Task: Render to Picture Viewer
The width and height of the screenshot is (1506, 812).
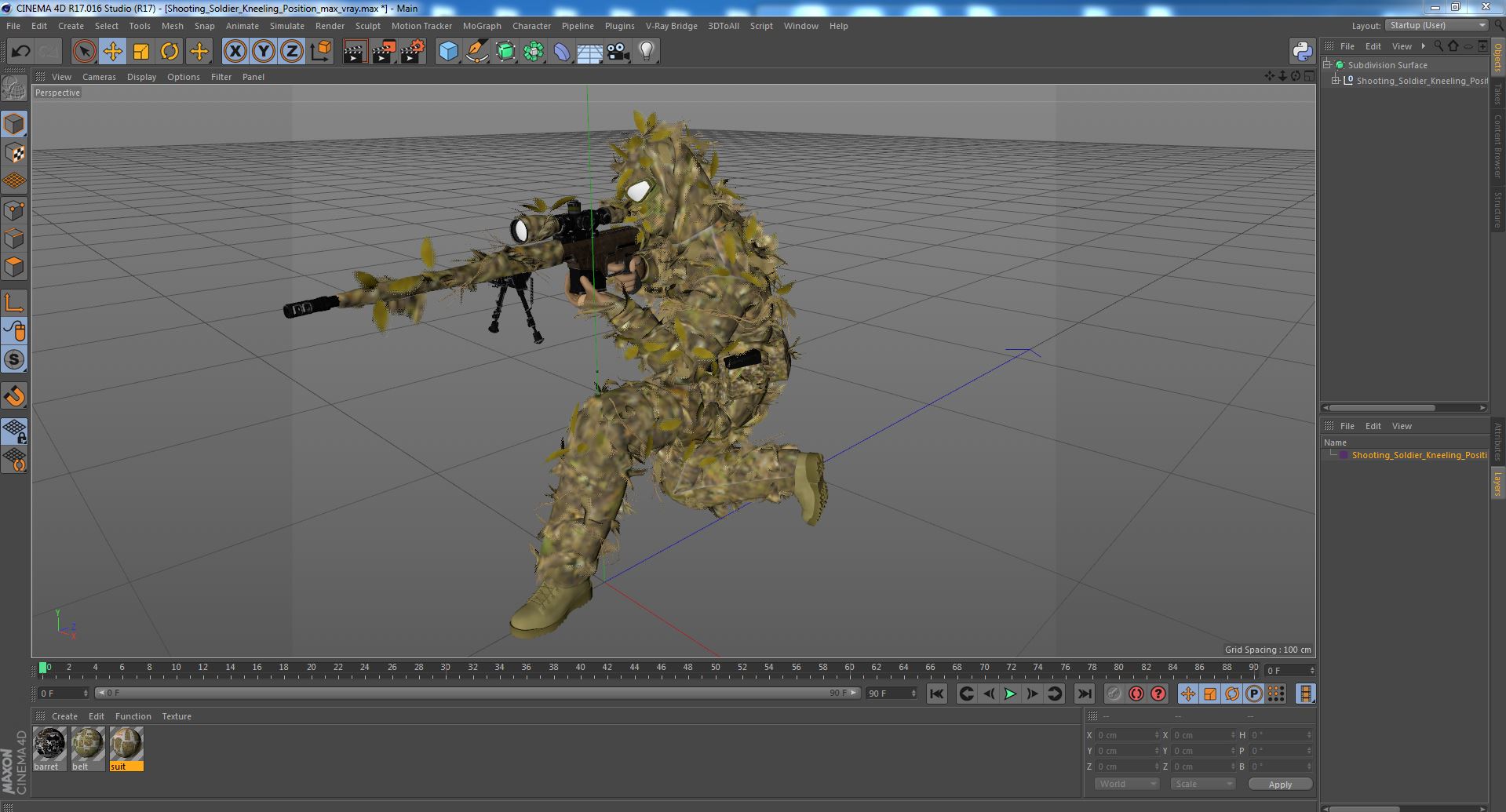Action: pyautogui.click(x=384, y=52)
